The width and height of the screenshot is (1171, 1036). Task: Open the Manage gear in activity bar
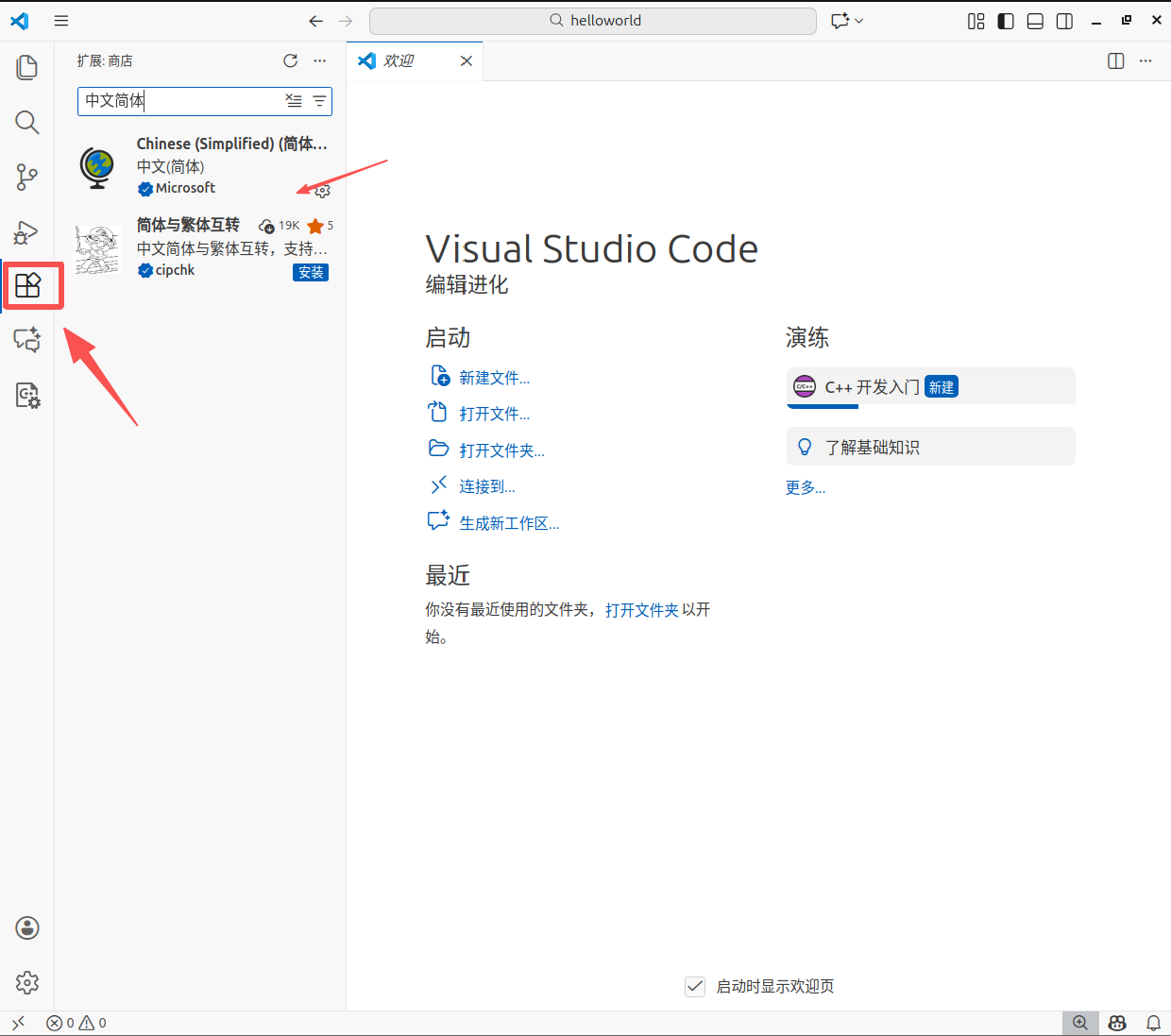[x=27, y=982]
